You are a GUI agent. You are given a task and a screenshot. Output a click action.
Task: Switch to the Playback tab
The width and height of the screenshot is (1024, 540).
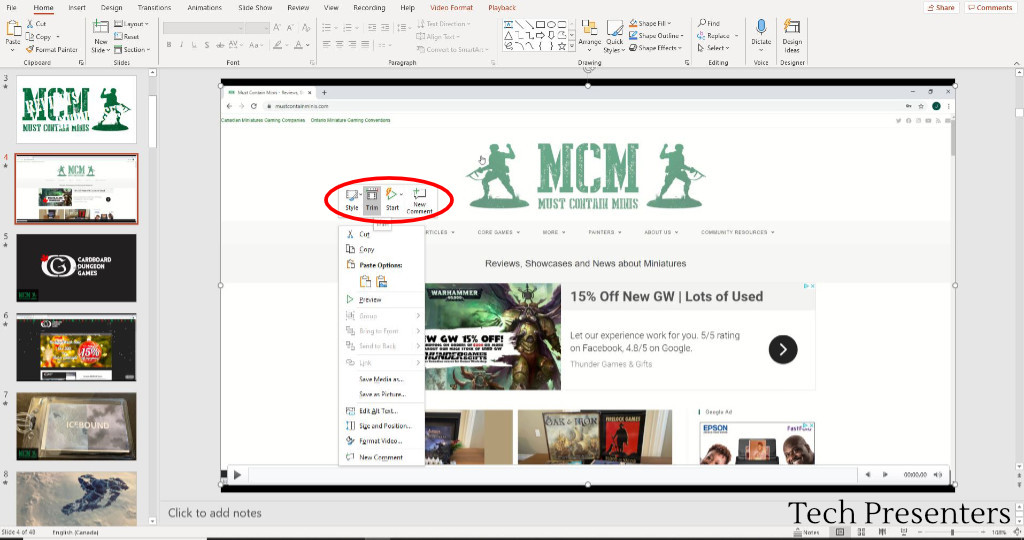click(x=502, y=8)
